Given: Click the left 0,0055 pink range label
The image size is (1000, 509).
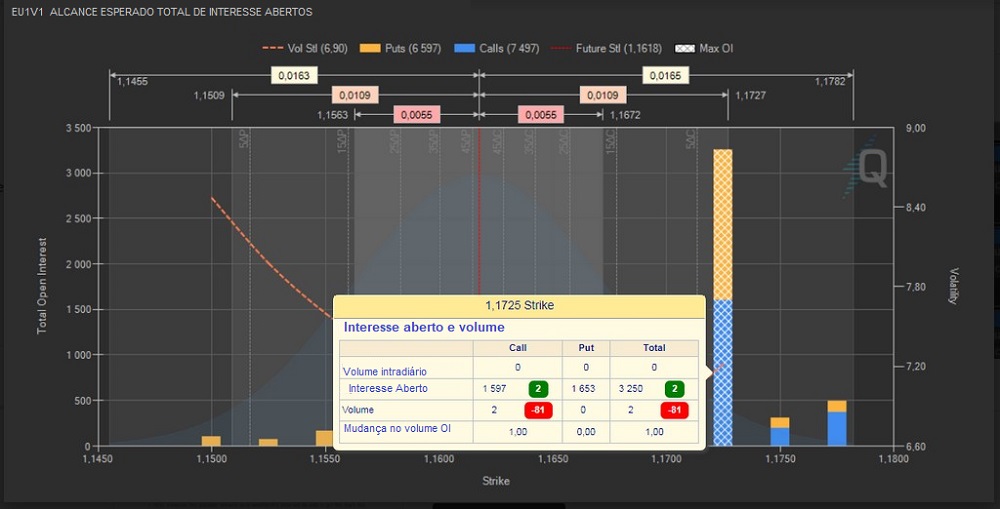Looking at the screenshot, I should point(416,115).
